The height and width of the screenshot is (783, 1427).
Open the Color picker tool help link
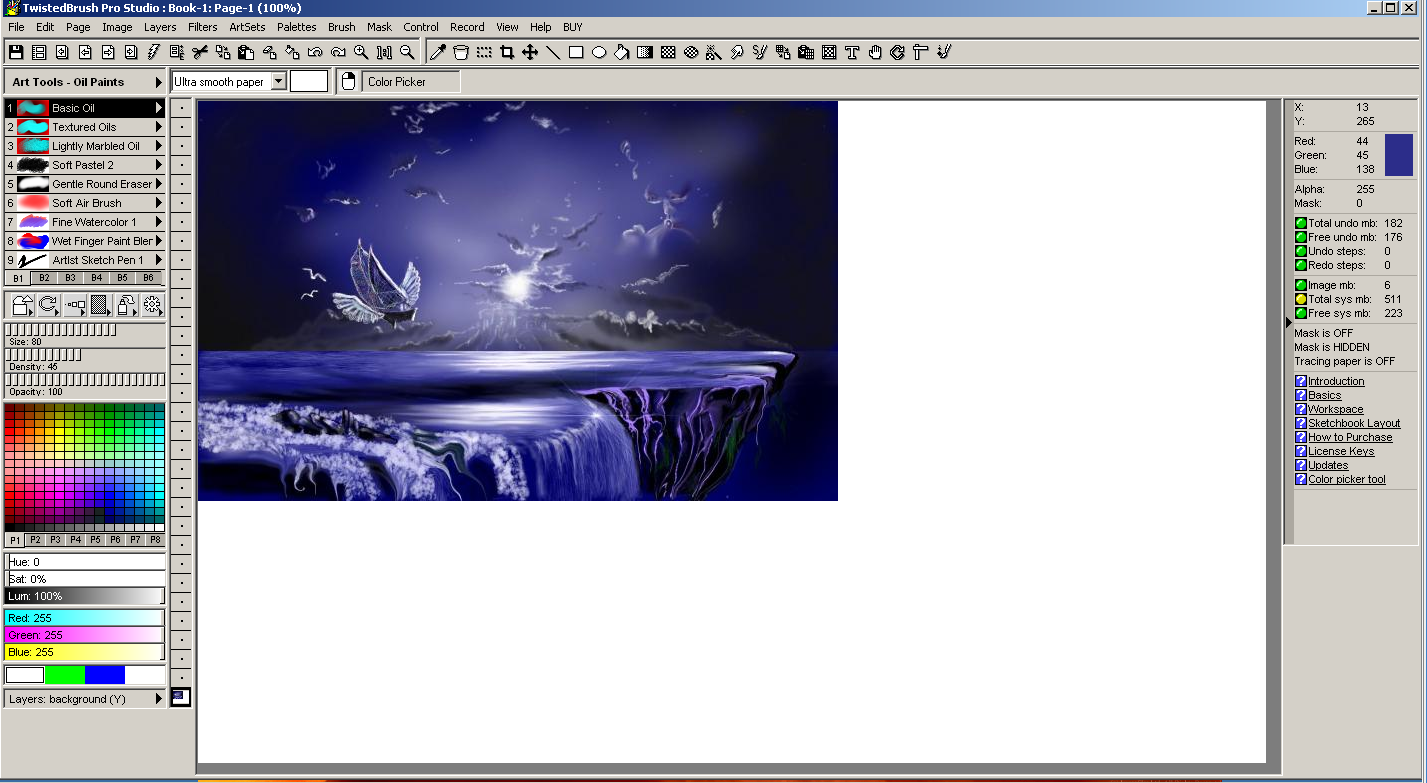pyautogui.click(x=1347, y=479)
